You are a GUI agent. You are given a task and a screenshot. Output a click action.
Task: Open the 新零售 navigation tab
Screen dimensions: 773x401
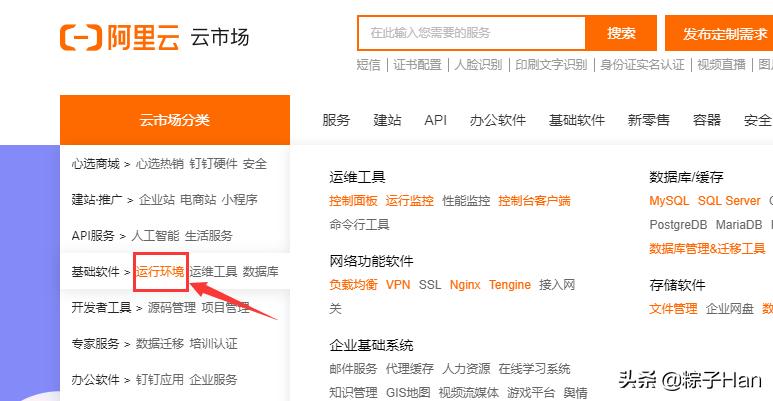click(x=648, y=120)
